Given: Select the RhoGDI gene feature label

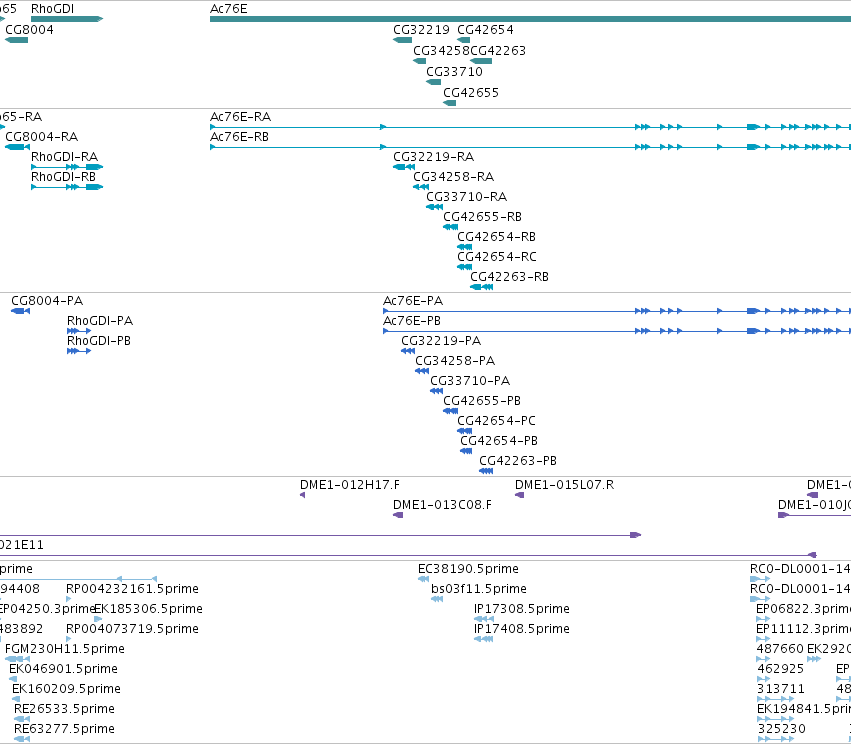Looking at the screenshot, I should [53, 9].
